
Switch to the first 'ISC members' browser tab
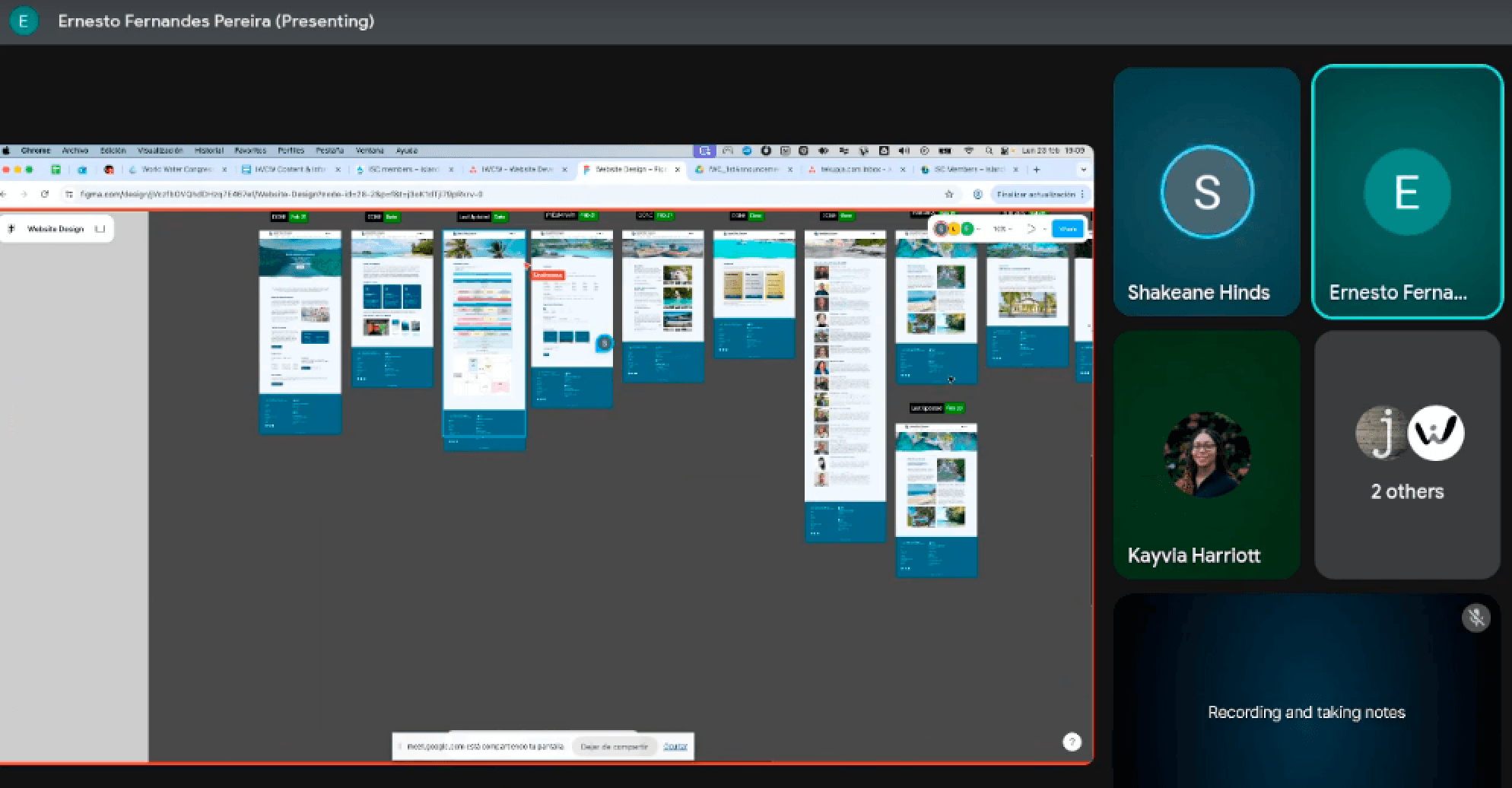pos(403,170)
